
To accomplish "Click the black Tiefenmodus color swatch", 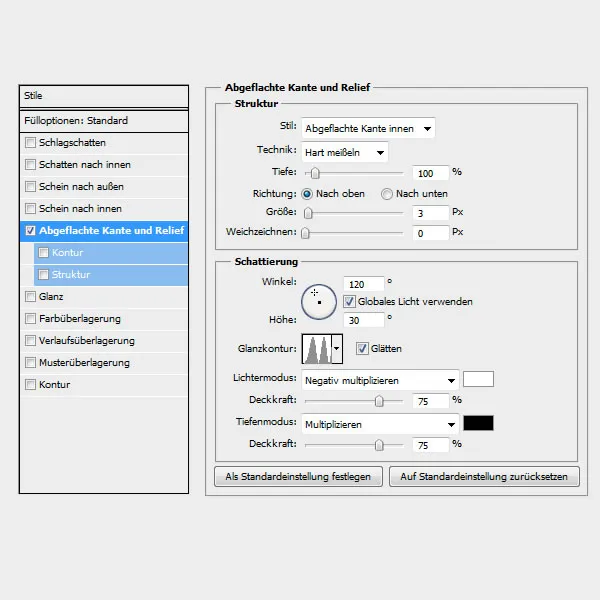I will click(x=478, y=423).
